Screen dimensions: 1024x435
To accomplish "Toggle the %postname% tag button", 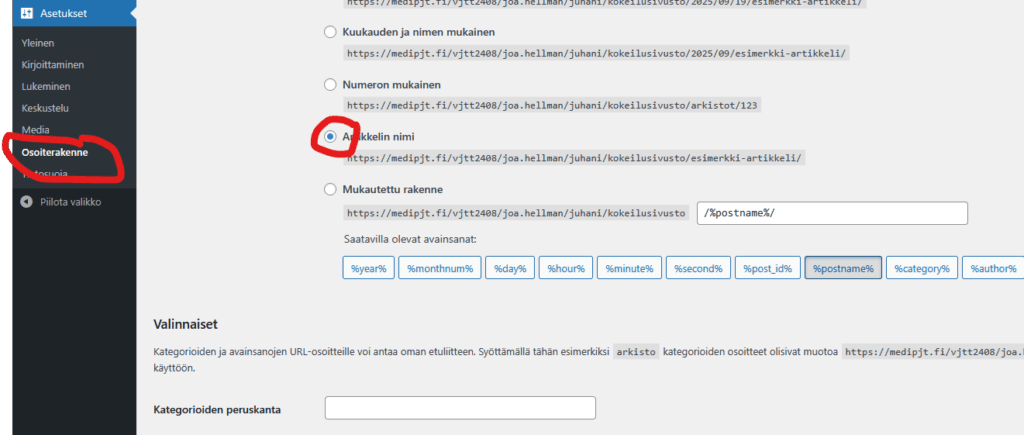I will point(843,268).
